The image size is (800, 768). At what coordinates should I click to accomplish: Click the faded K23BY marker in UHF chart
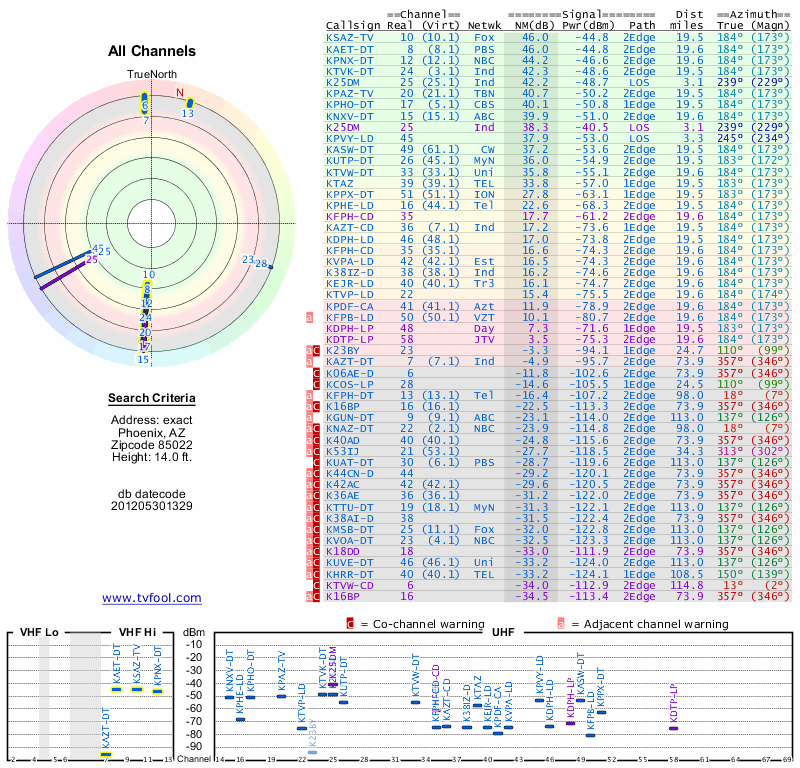point(313,752)
